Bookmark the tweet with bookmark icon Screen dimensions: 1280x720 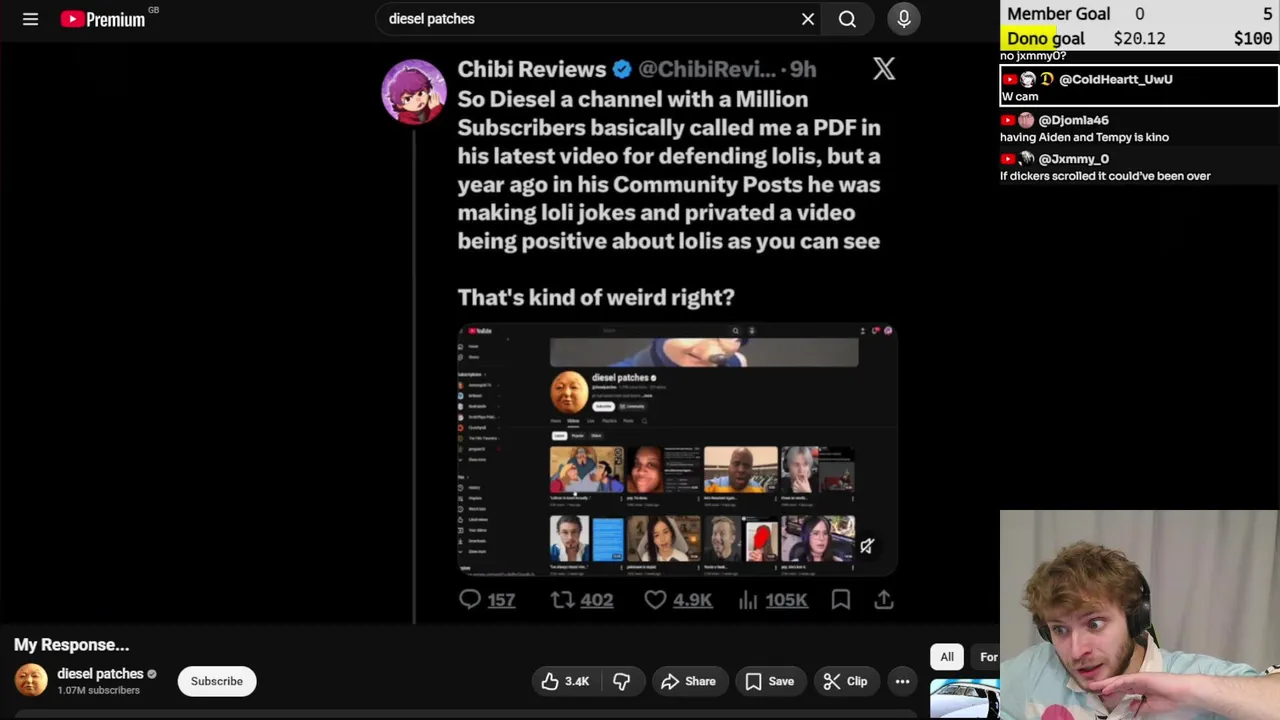tap(841, 600)
